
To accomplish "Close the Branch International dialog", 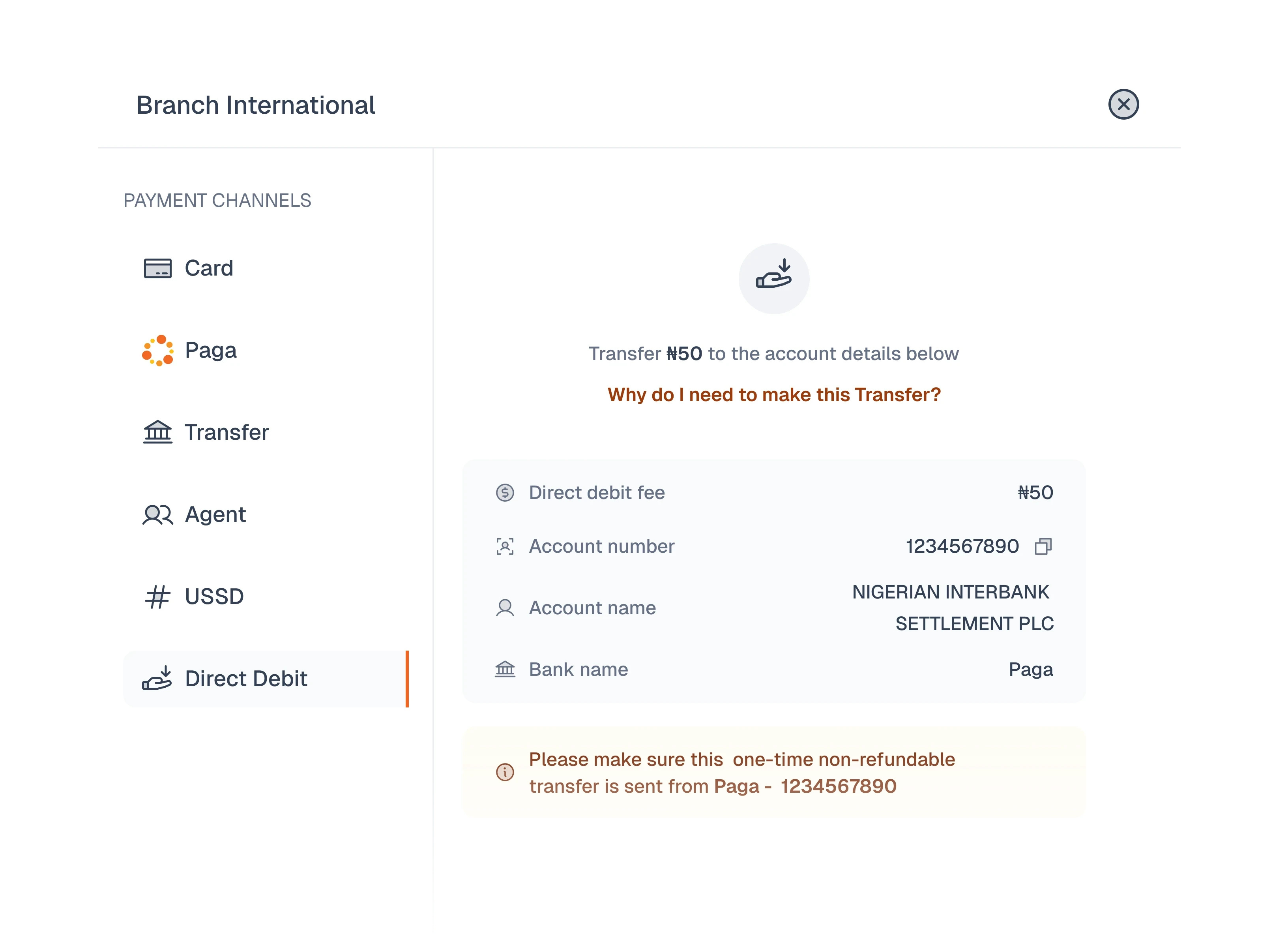I will (1123, 105).
